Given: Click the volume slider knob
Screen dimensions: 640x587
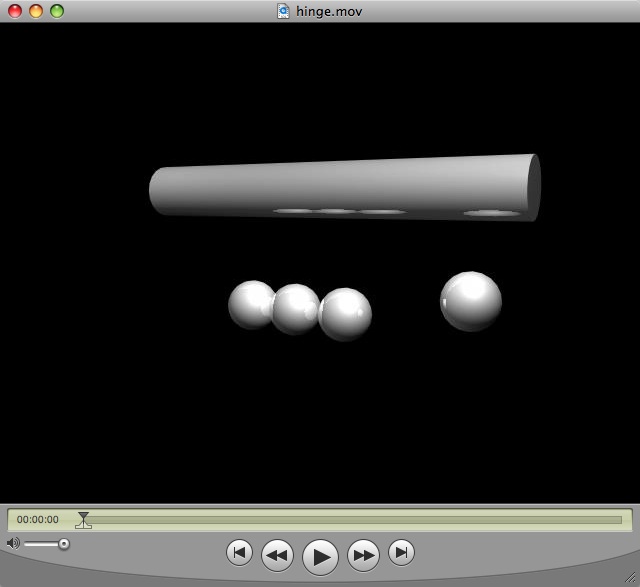Looking at the screenshot, I should (64, 544).
